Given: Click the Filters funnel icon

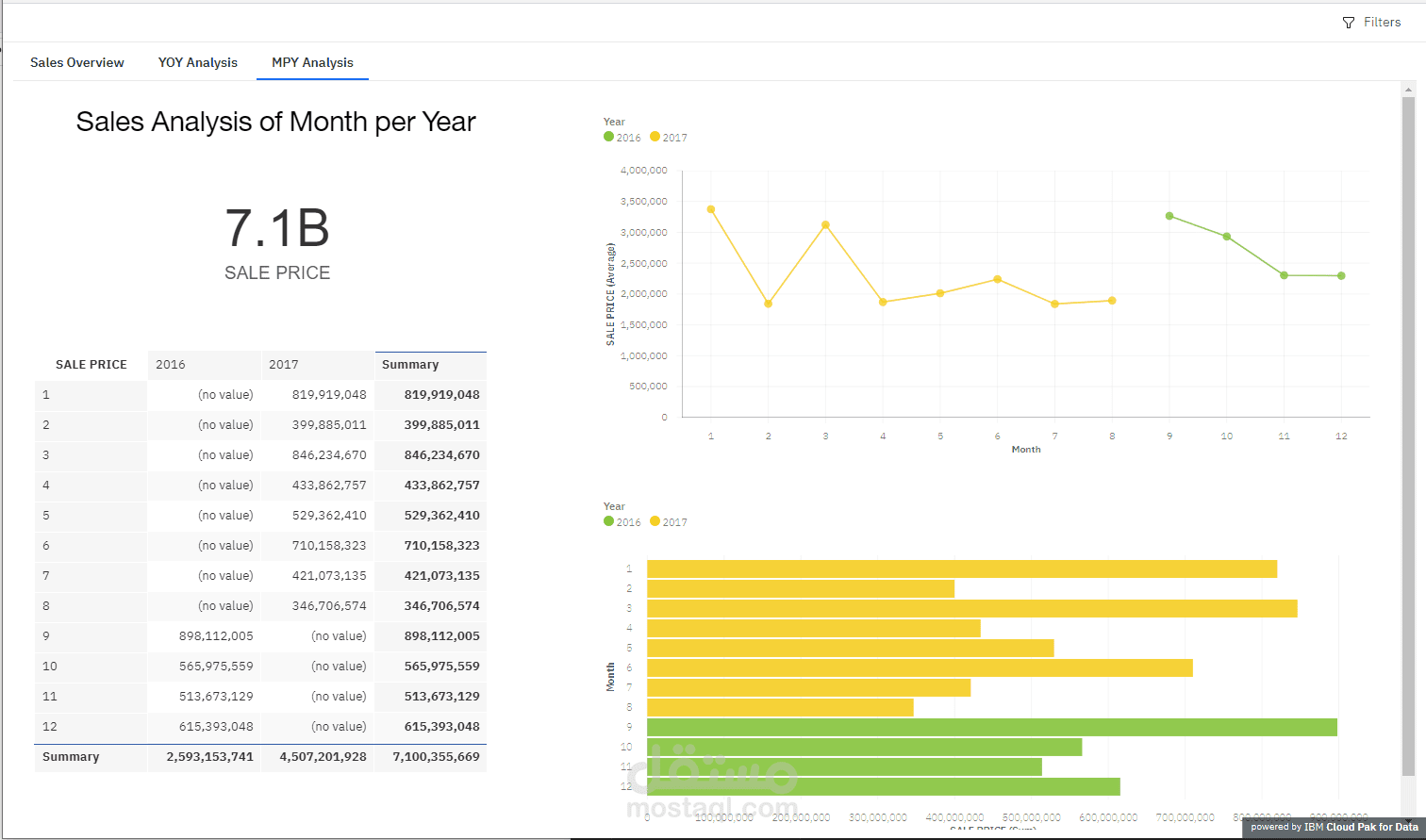Looking at the screenshot, I should (1349, 23).
